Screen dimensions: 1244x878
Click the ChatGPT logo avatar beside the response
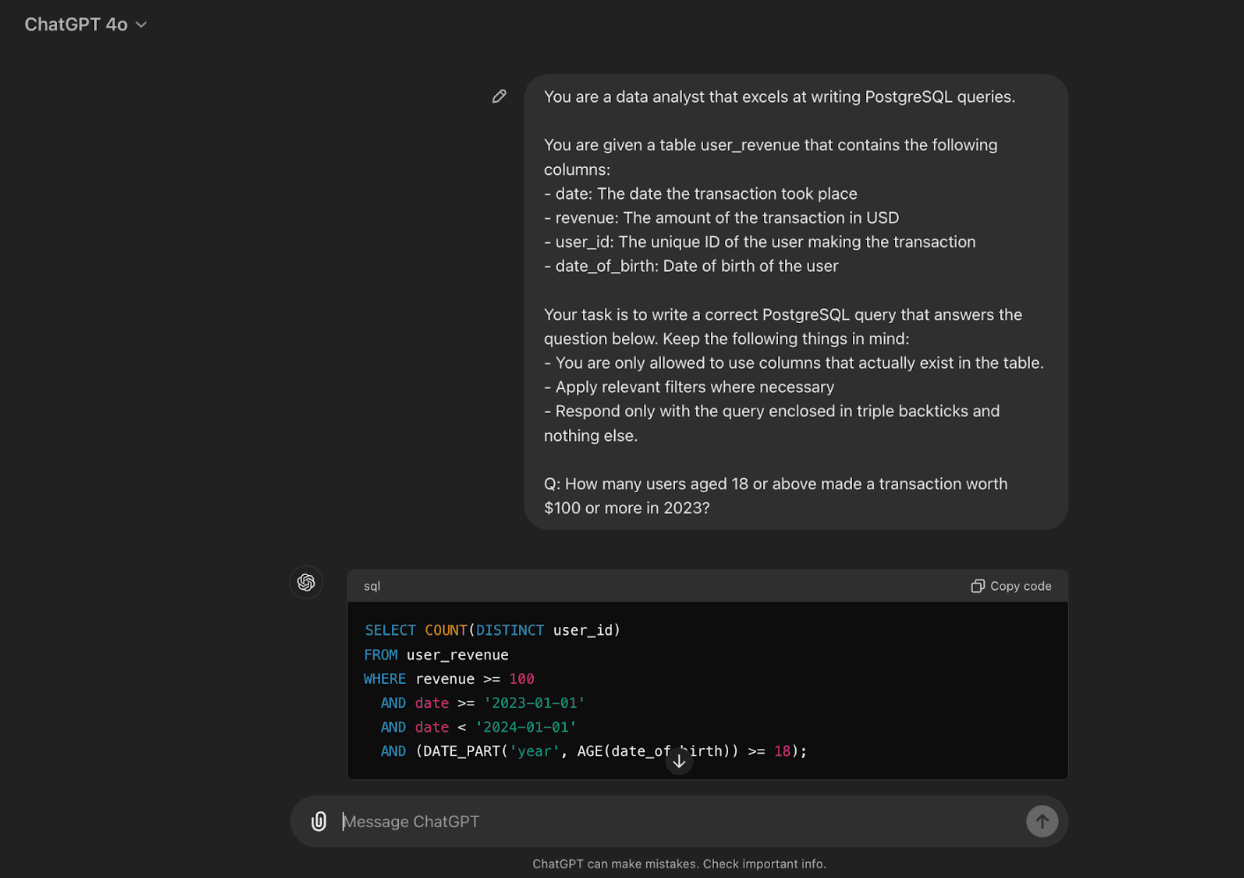pos(306,582)
